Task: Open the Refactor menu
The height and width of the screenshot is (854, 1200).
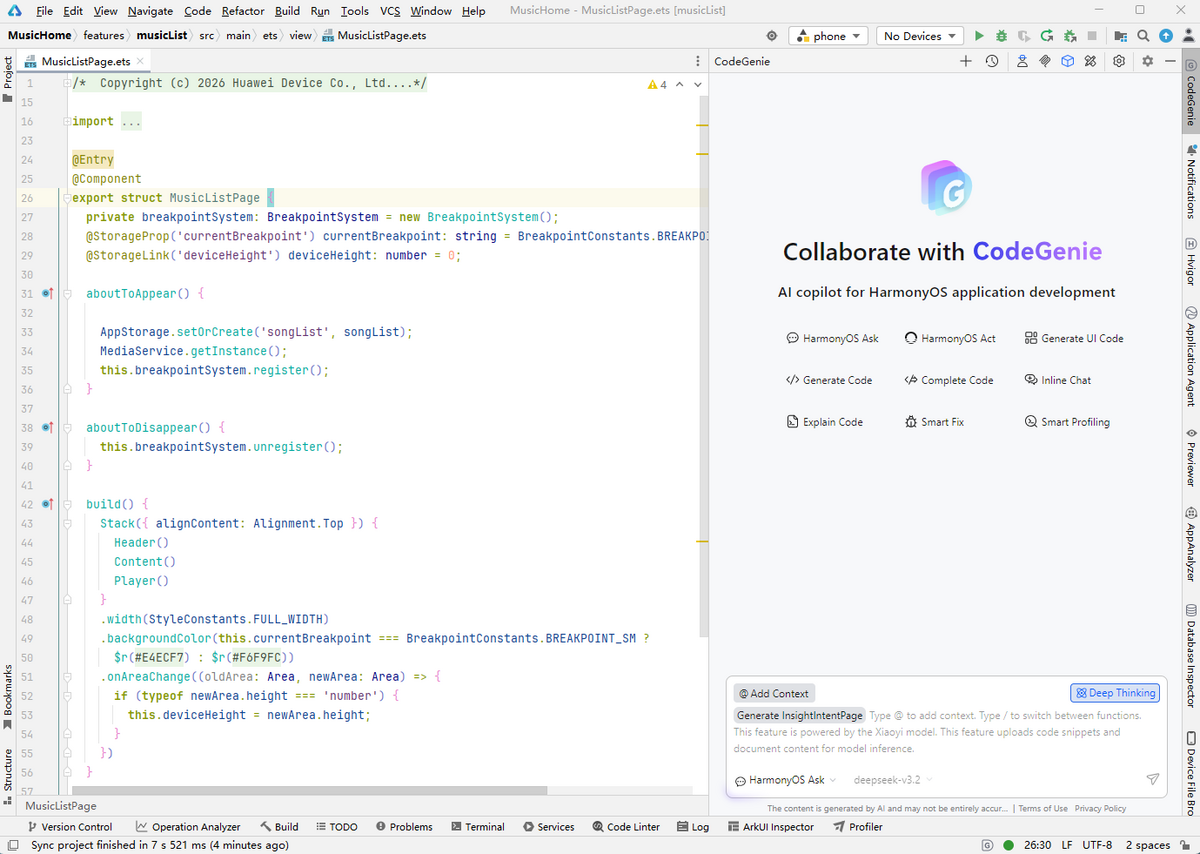Action: tap(243, 11)
